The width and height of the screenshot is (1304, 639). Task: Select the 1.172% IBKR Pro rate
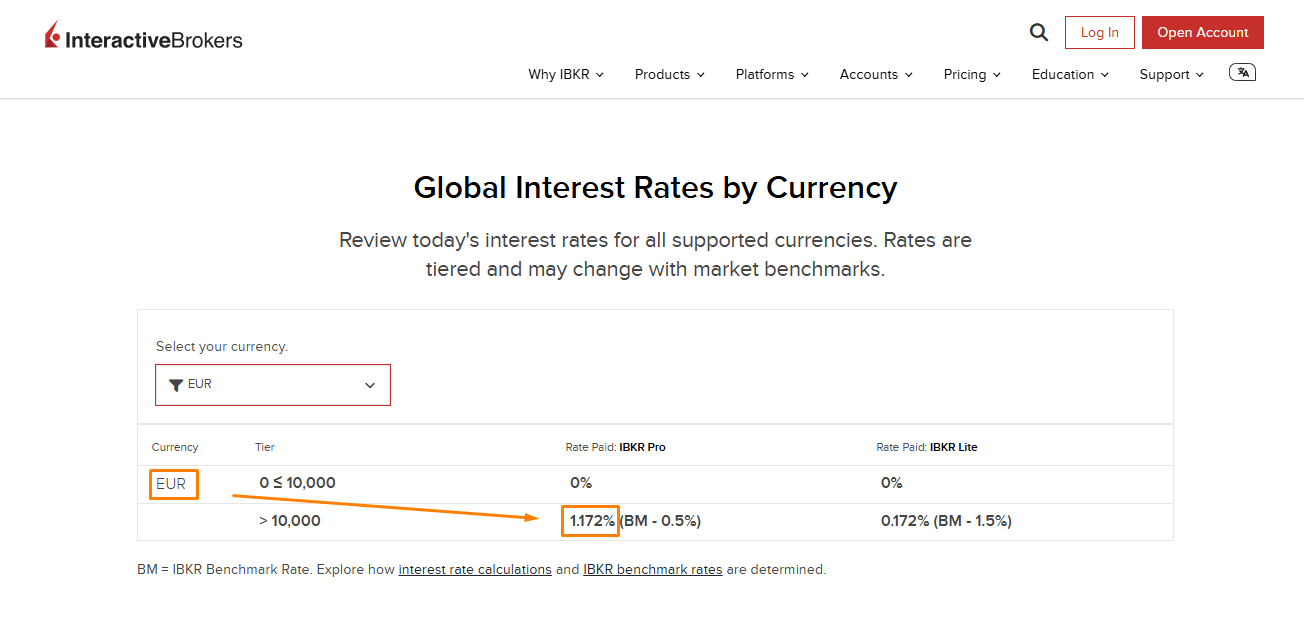tap(592, 521)
